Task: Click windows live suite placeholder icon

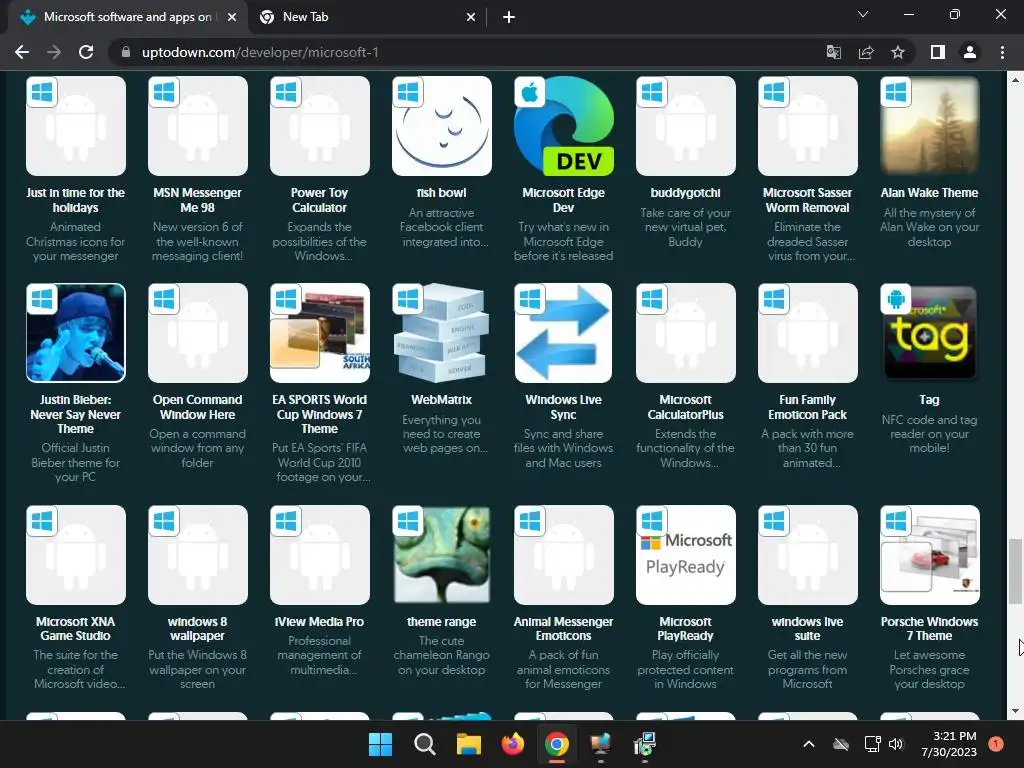Action: [x=808, y=555]
